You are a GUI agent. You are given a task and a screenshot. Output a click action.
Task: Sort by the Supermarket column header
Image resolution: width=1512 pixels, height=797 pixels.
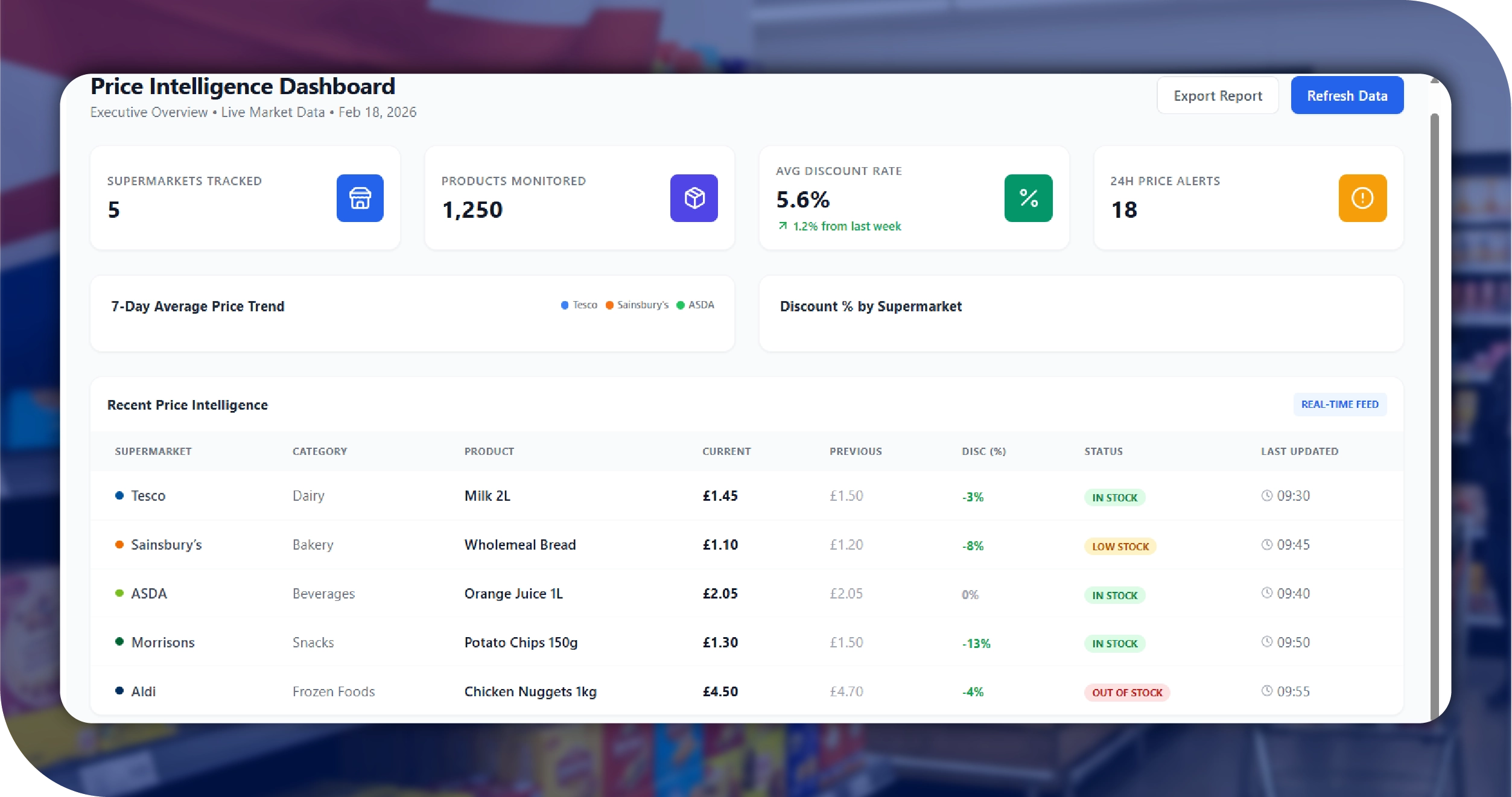(x=153, y=451)
